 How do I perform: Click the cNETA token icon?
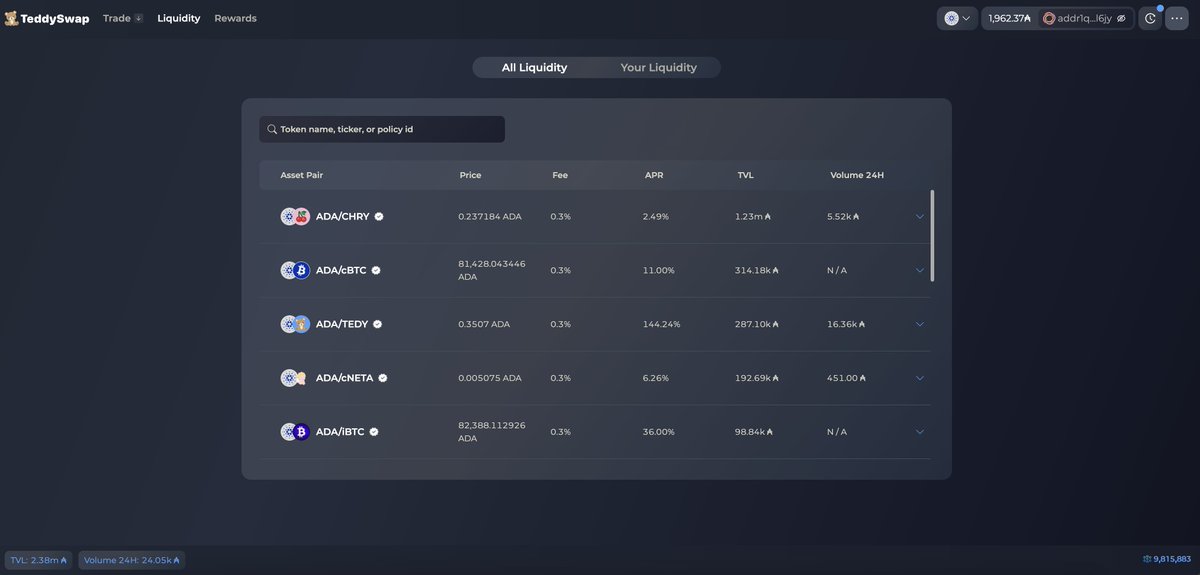point(302,378)
